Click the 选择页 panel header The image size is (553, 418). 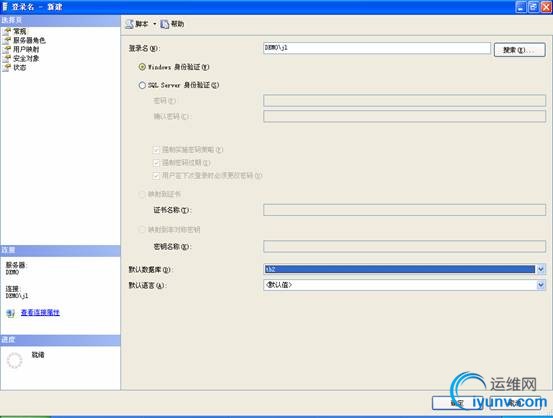[60, 20]
